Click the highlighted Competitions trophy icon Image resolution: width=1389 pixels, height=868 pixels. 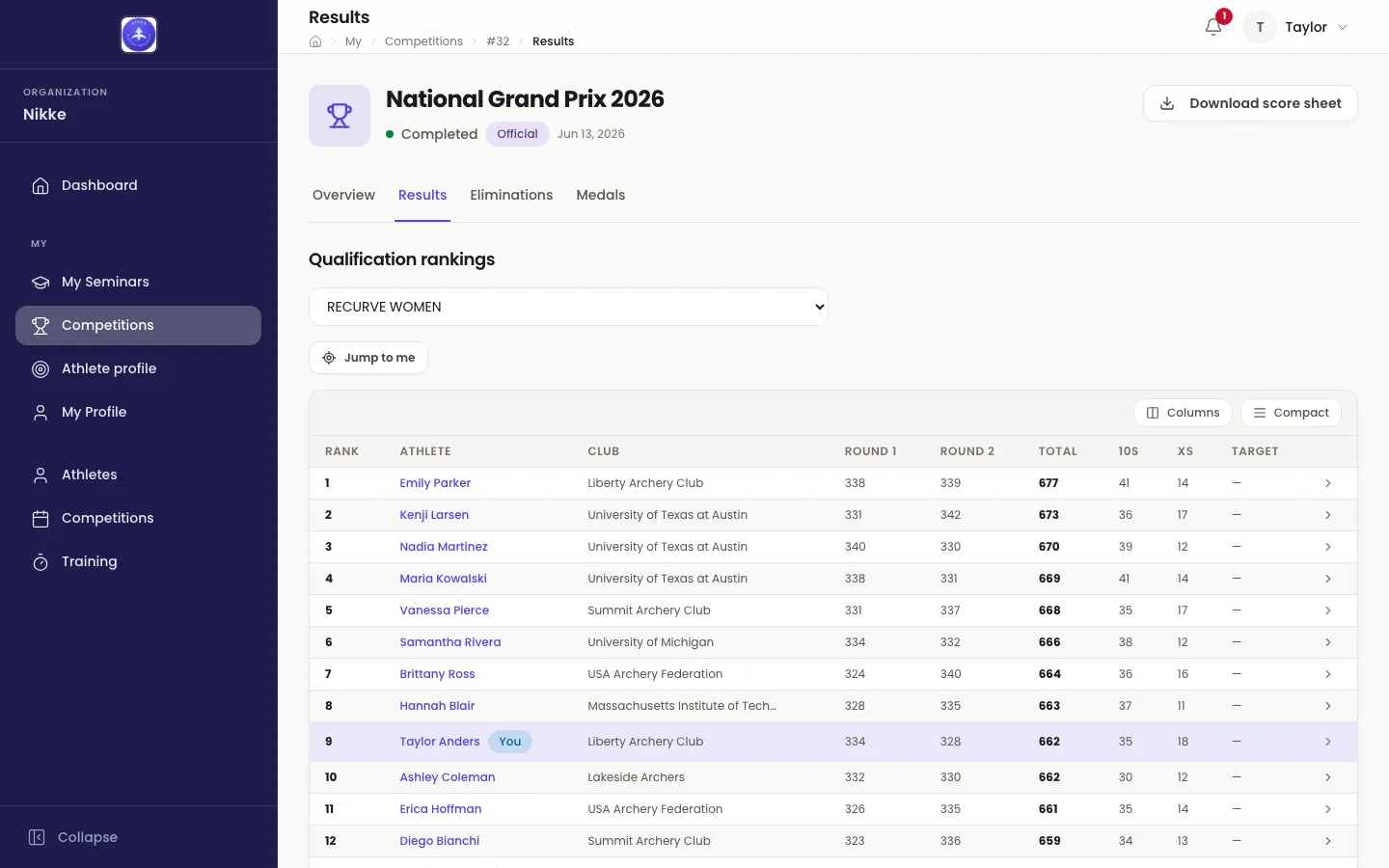coord(41,325)
